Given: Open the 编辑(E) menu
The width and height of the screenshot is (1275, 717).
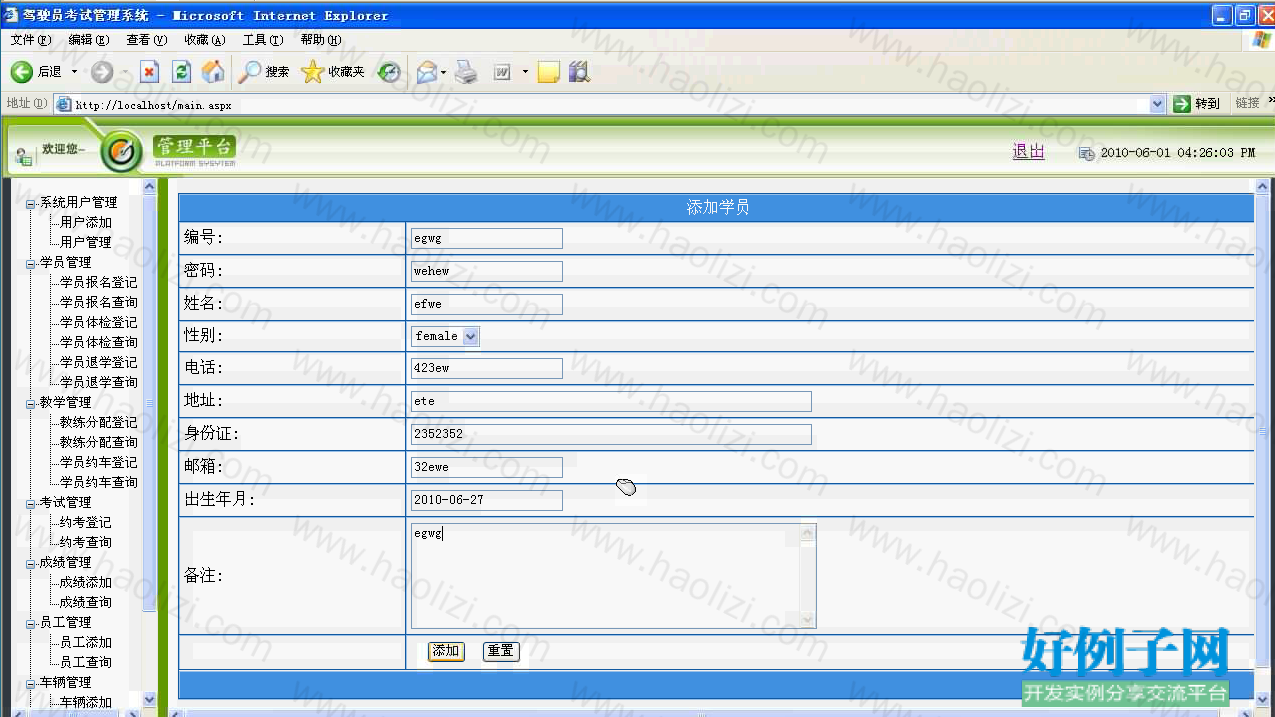Looking at the screenshot, I should [x=89, y=40].
